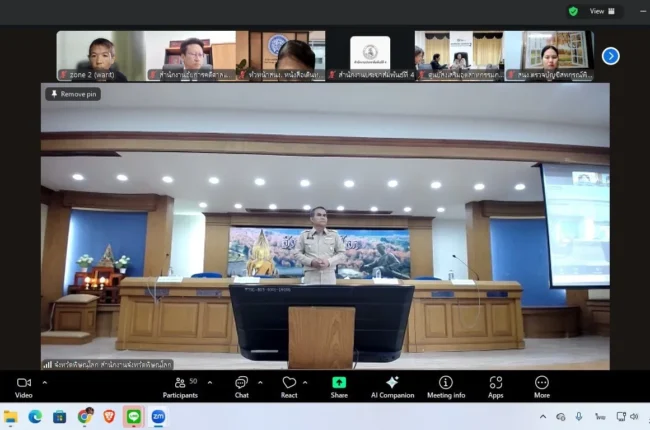
Task: Open the Participants panel
Action: (182, 386)
